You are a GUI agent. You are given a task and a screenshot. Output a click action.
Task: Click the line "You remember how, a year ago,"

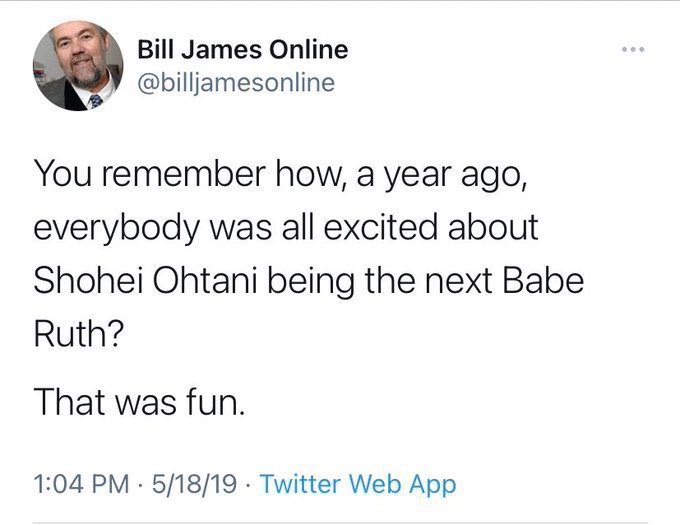pos(281,174)
